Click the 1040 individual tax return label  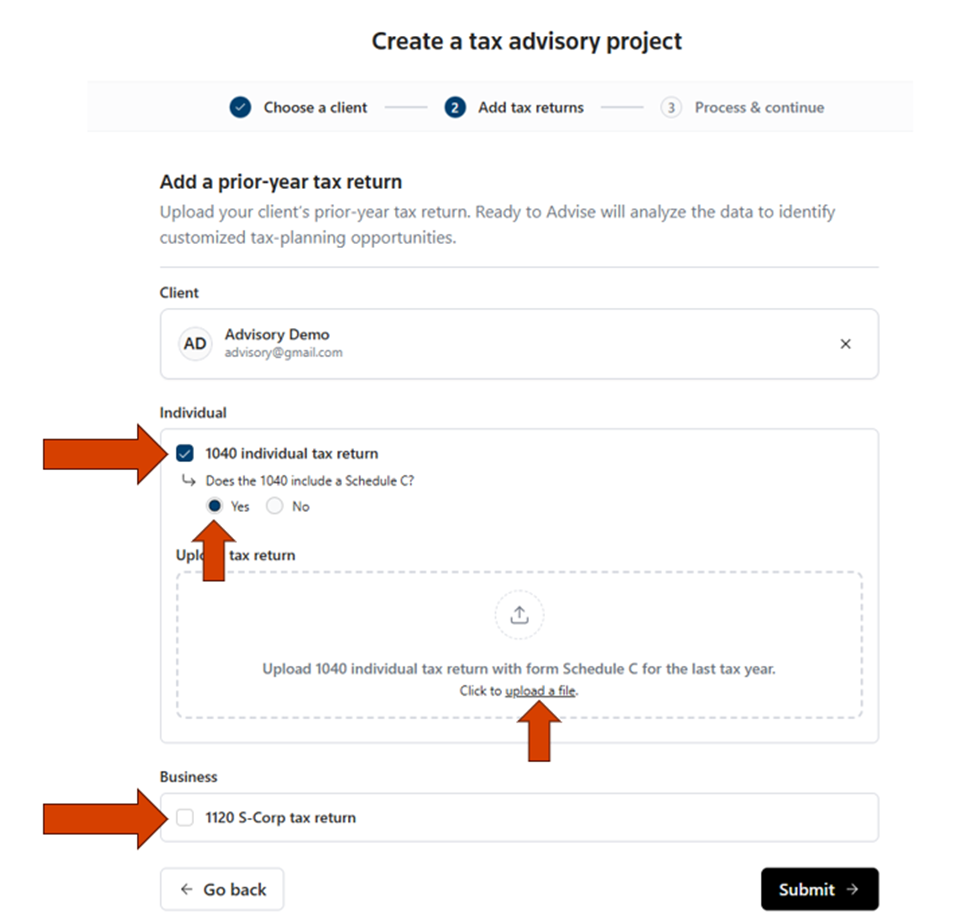coord(291,454)
